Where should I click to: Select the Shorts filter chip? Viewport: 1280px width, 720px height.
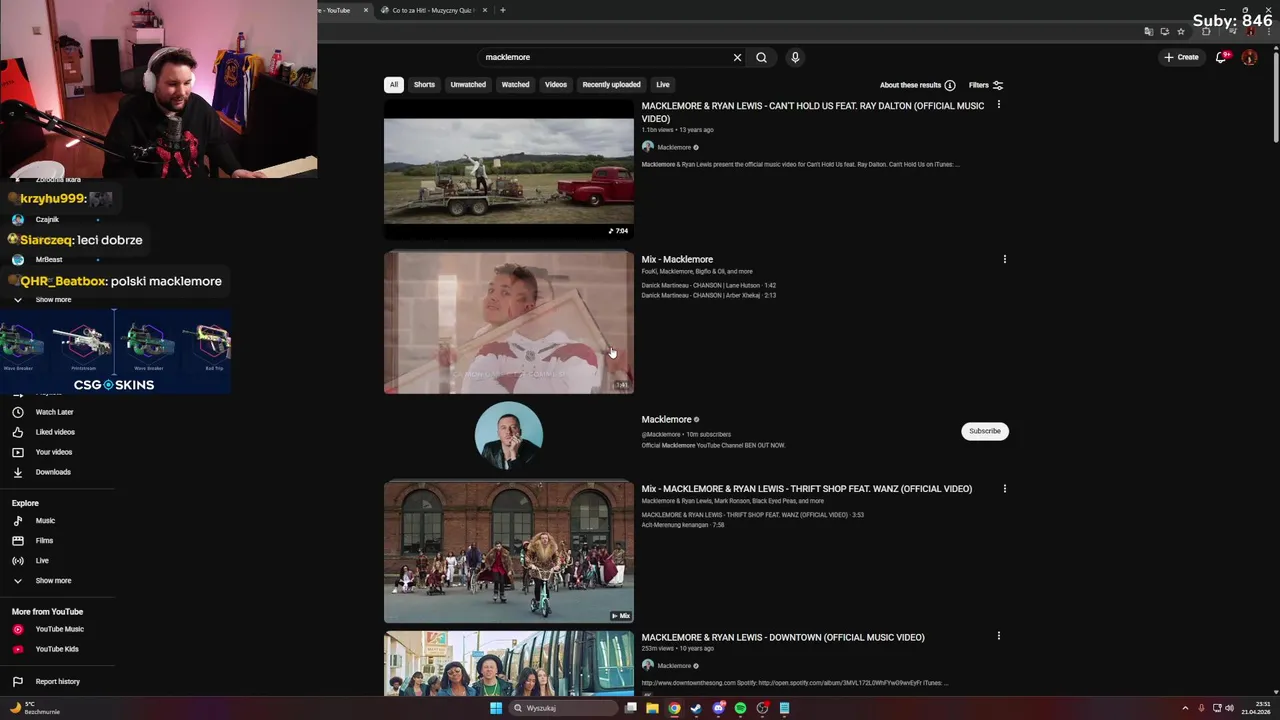[x=424, y=85]
